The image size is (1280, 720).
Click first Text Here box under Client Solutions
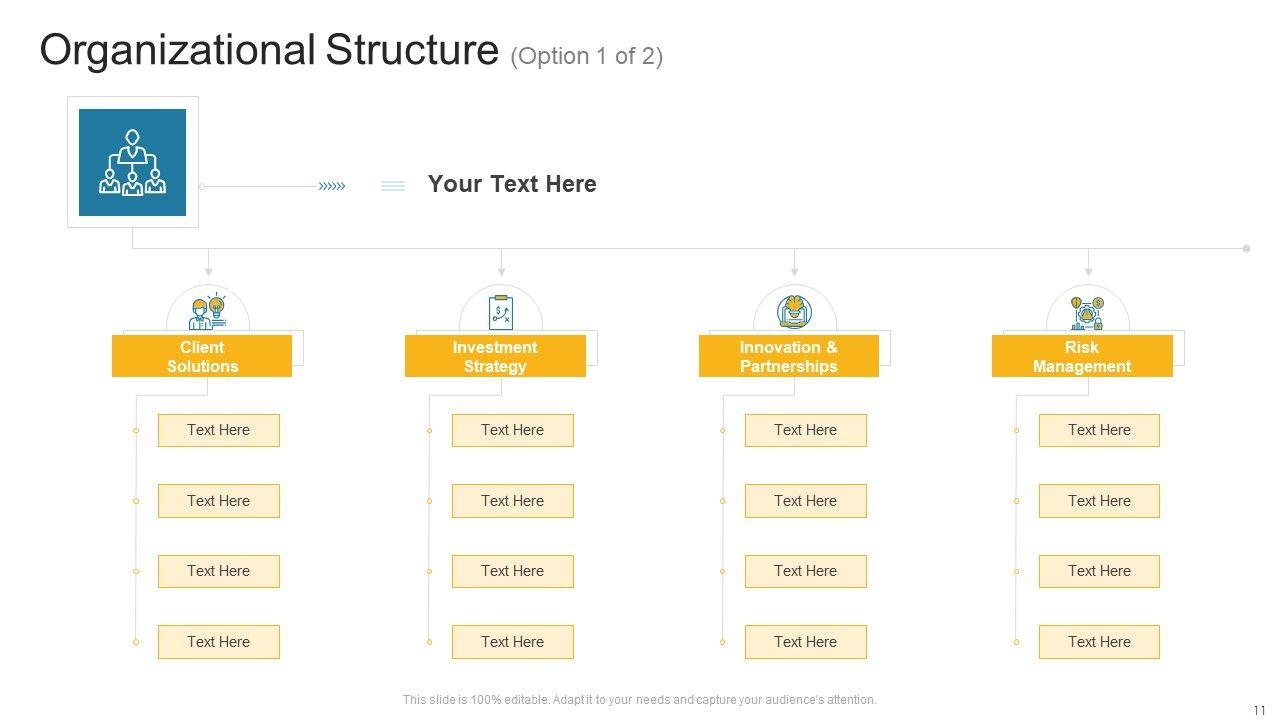click(218, 430)
